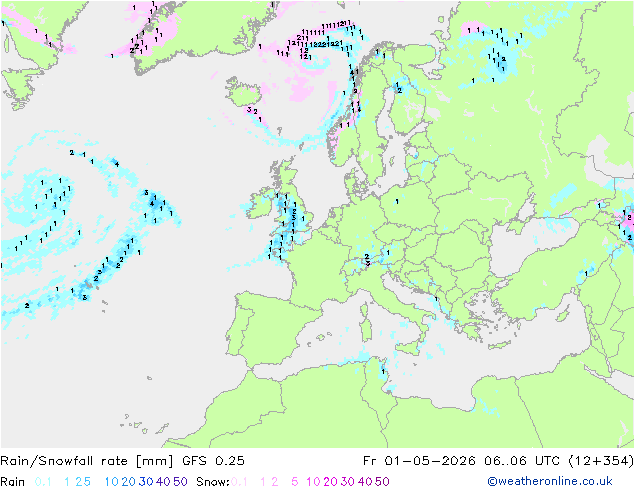The image size is (634, 490).
Task: Click the 'Rain' legend label
Action: pyautogui.click(x=13, y=482)
